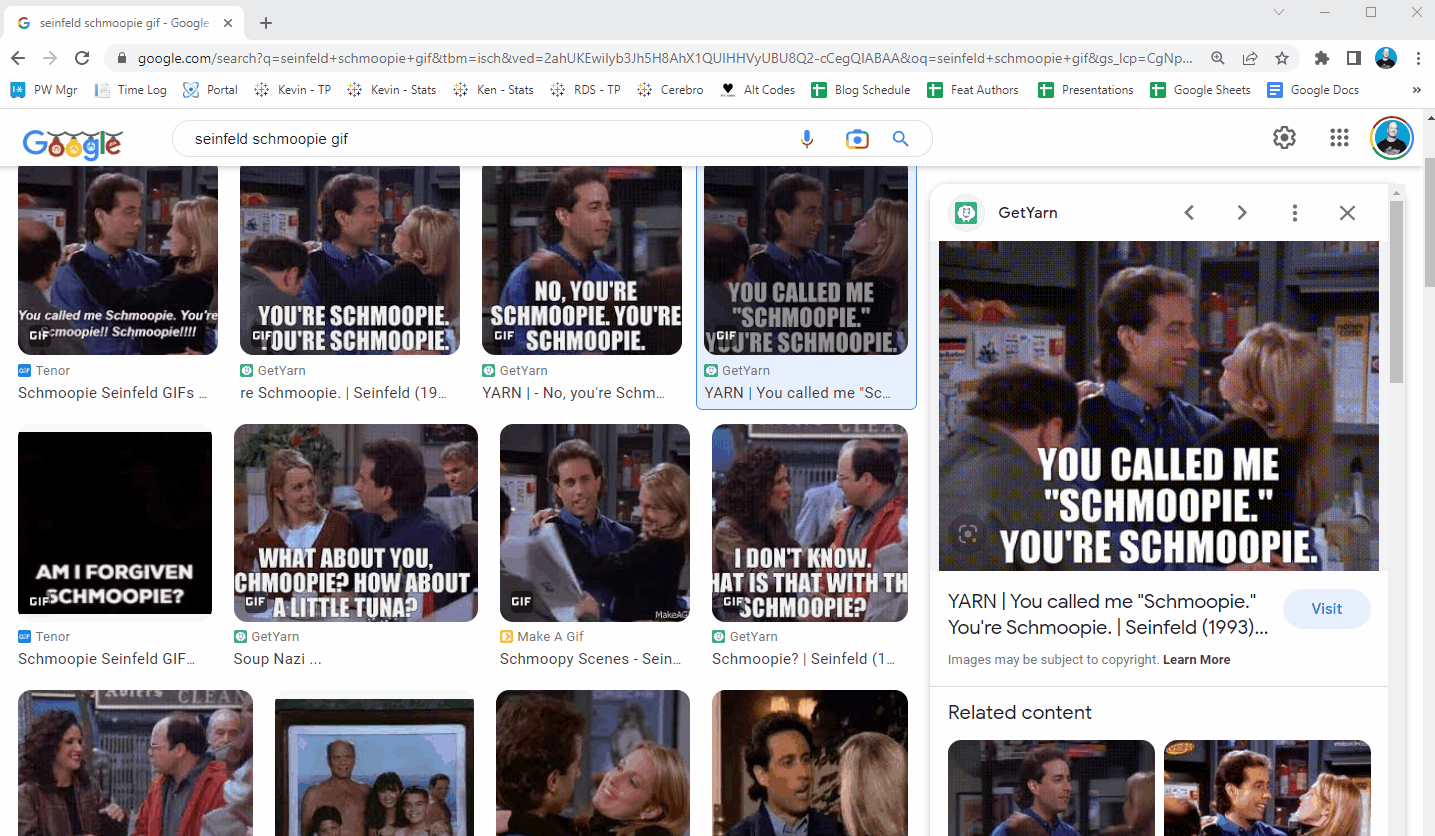This screenshot has height=836, width=1435.
Task: Open the Google apps grid
Action: 1340,138
